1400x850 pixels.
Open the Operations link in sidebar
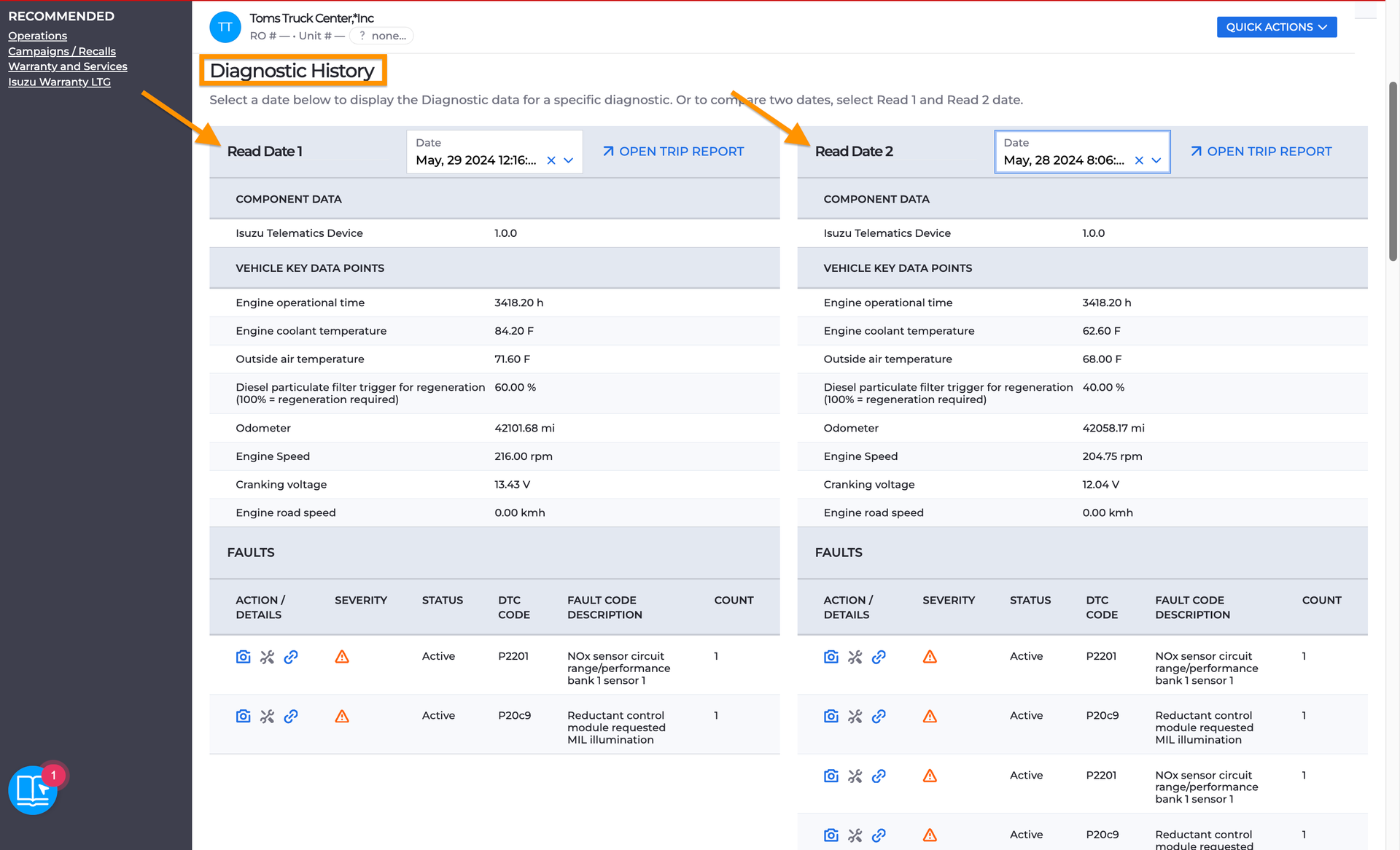tap(38, 36)
